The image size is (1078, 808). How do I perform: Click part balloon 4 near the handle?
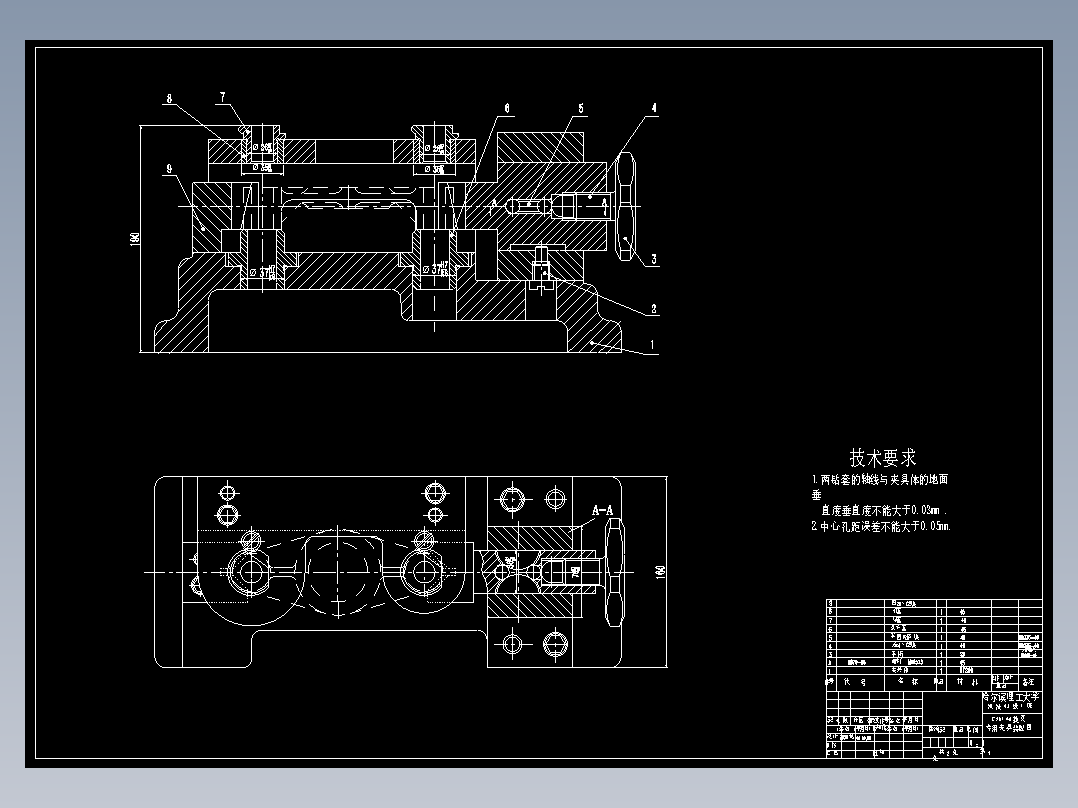(x=652, y=108)
